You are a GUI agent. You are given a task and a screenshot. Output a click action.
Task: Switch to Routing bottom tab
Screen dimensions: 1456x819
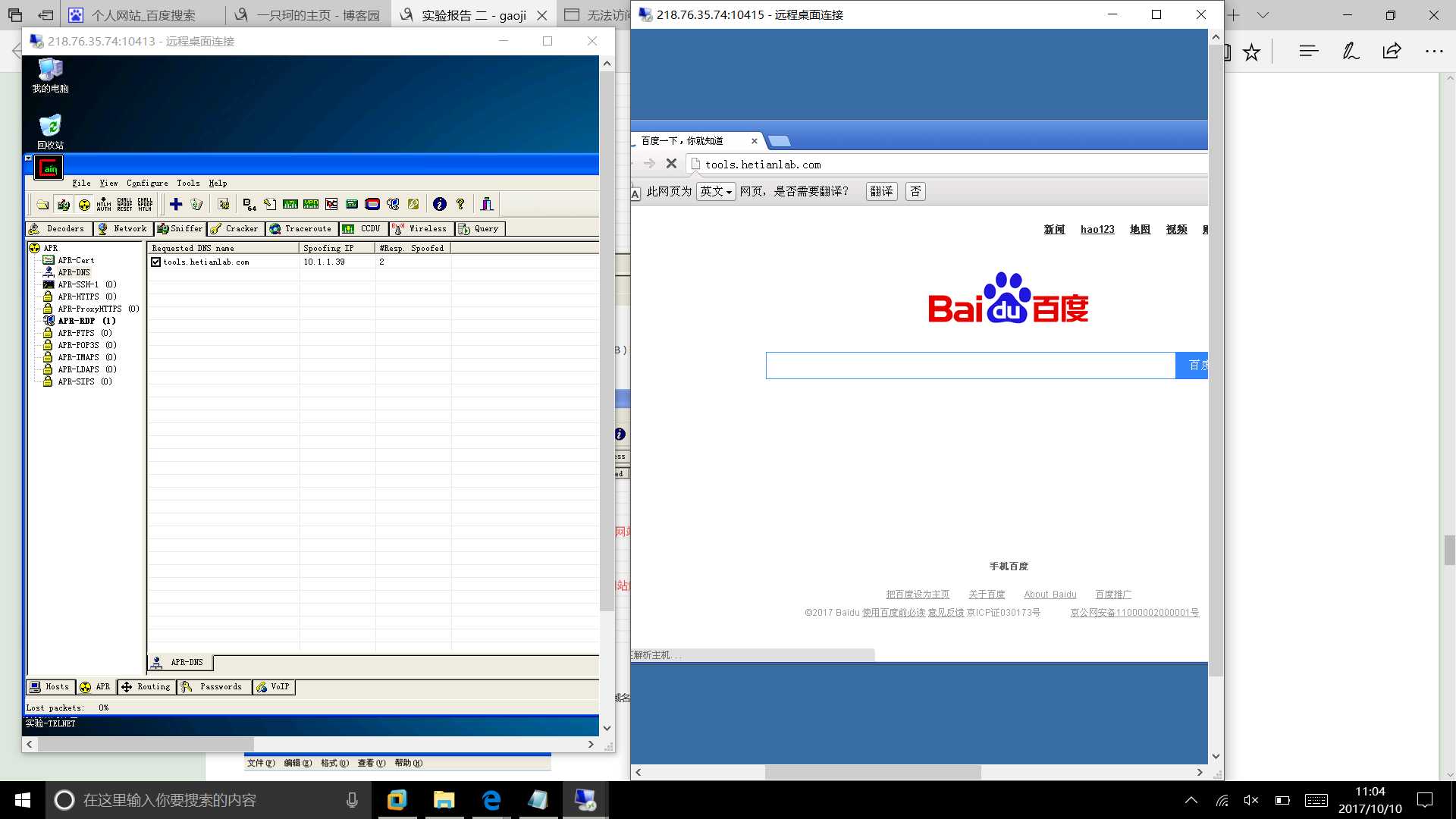coord(146,686)
